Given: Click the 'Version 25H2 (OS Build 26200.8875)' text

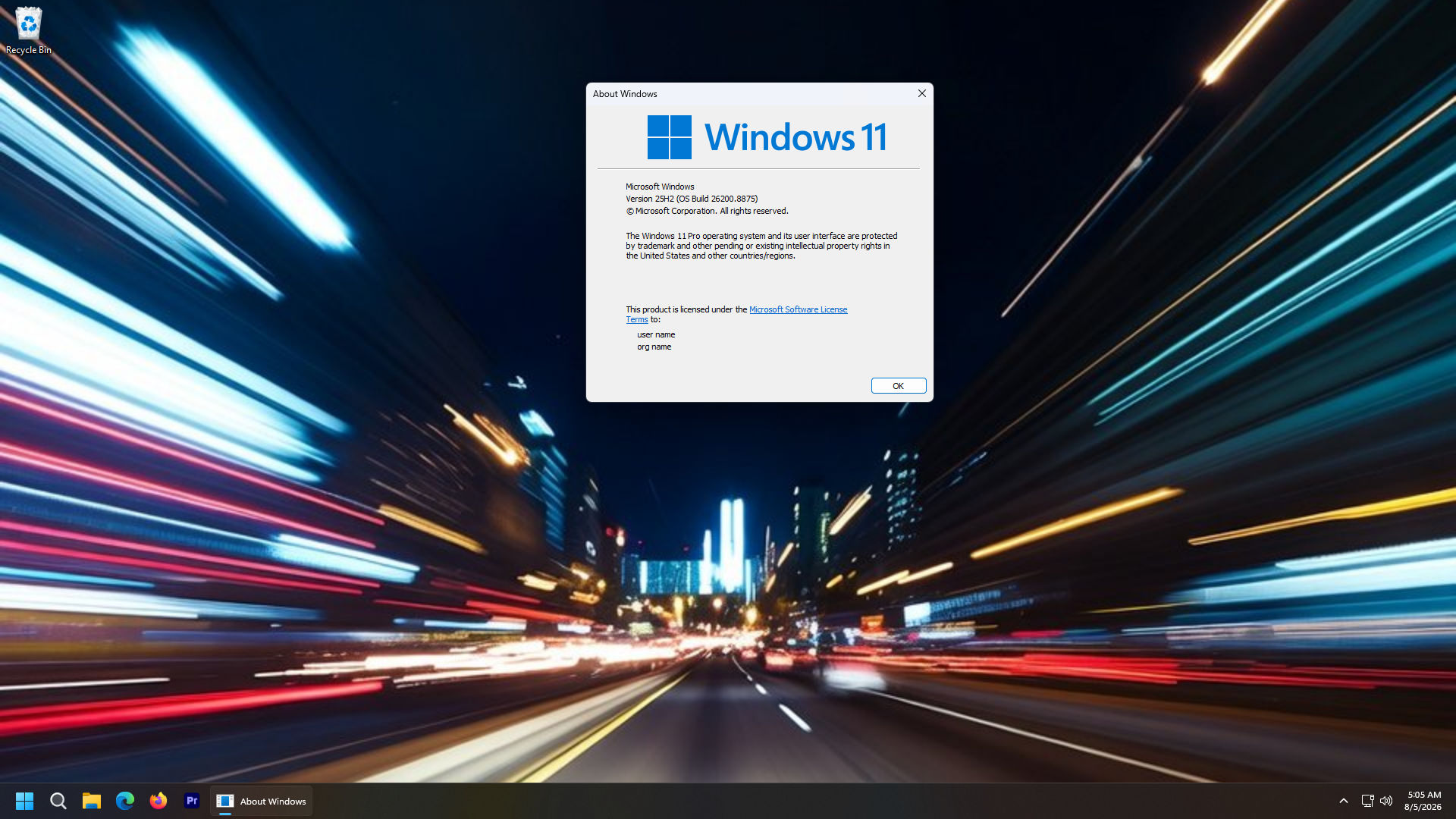Looking at the screenshot, I should click(x=692, y=199).
